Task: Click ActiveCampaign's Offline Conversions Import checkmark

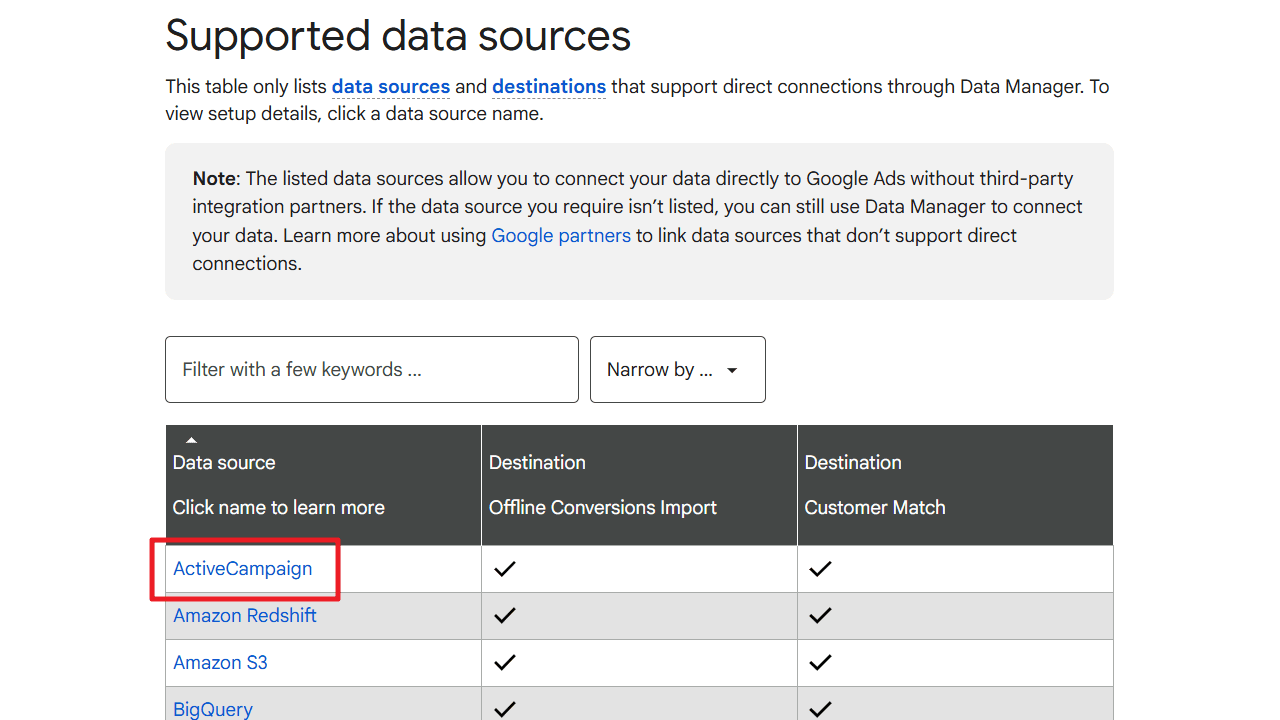Action: coord(505,569)
